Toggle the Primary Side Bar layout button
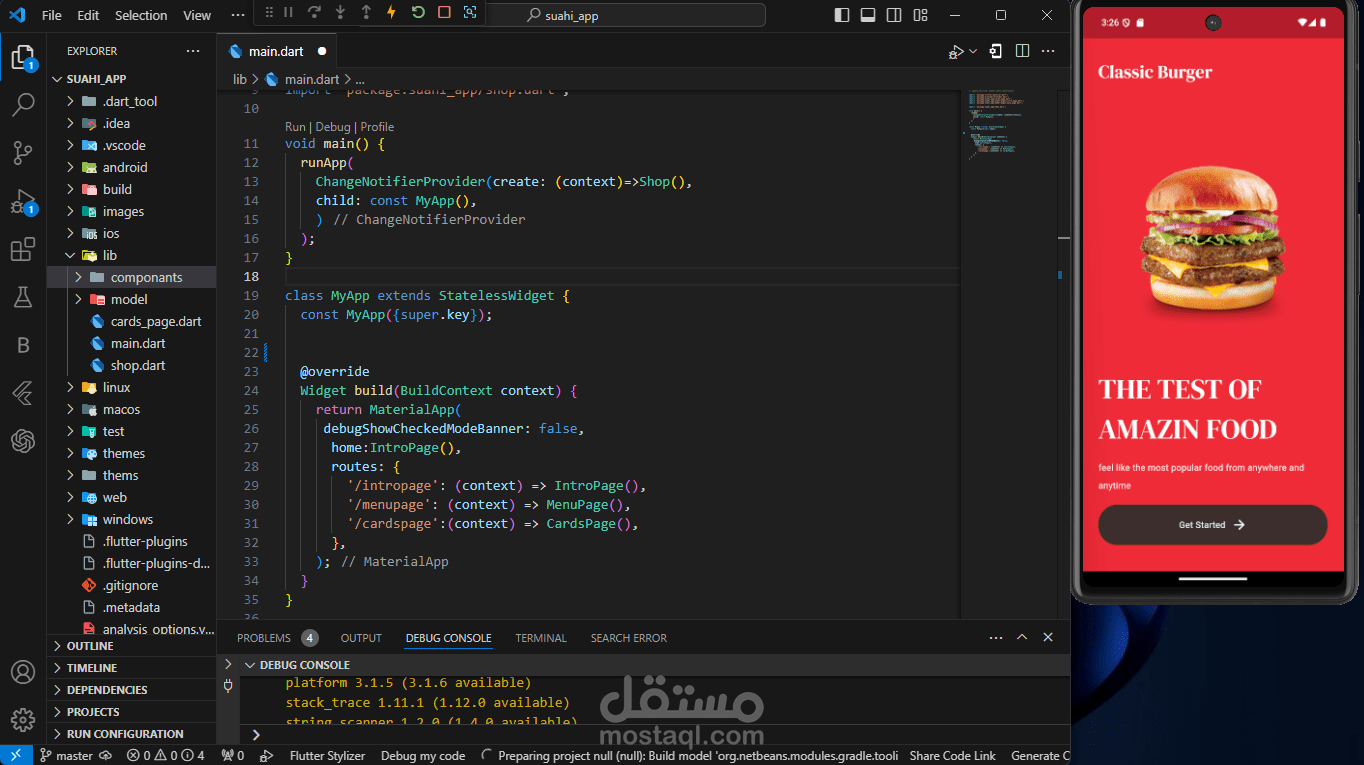Viewport: 1364px width, 765px height. tap(843, 15)
